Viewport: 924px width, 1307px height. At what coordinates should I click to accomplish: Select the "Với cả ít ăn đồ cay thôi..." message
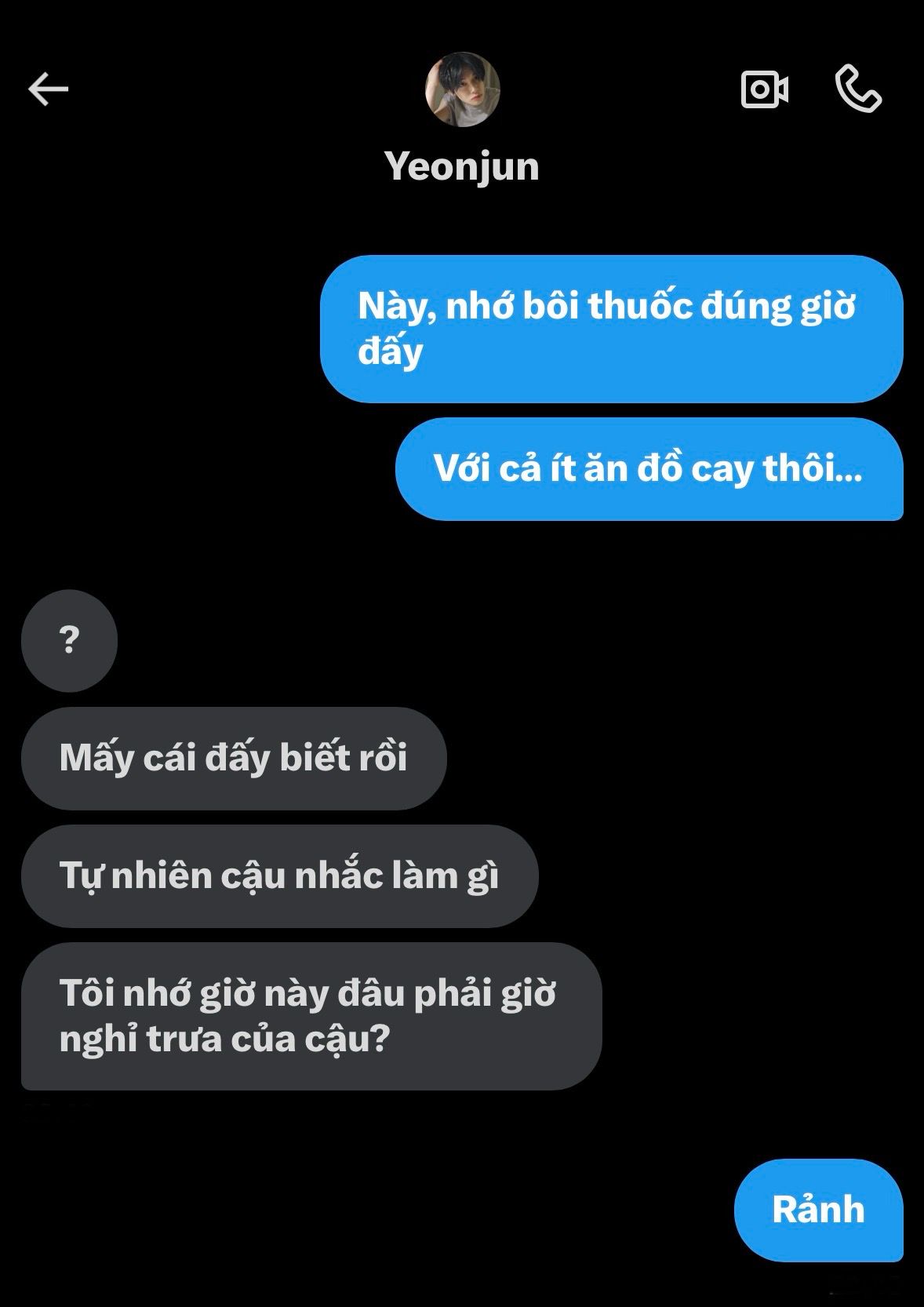649,469
